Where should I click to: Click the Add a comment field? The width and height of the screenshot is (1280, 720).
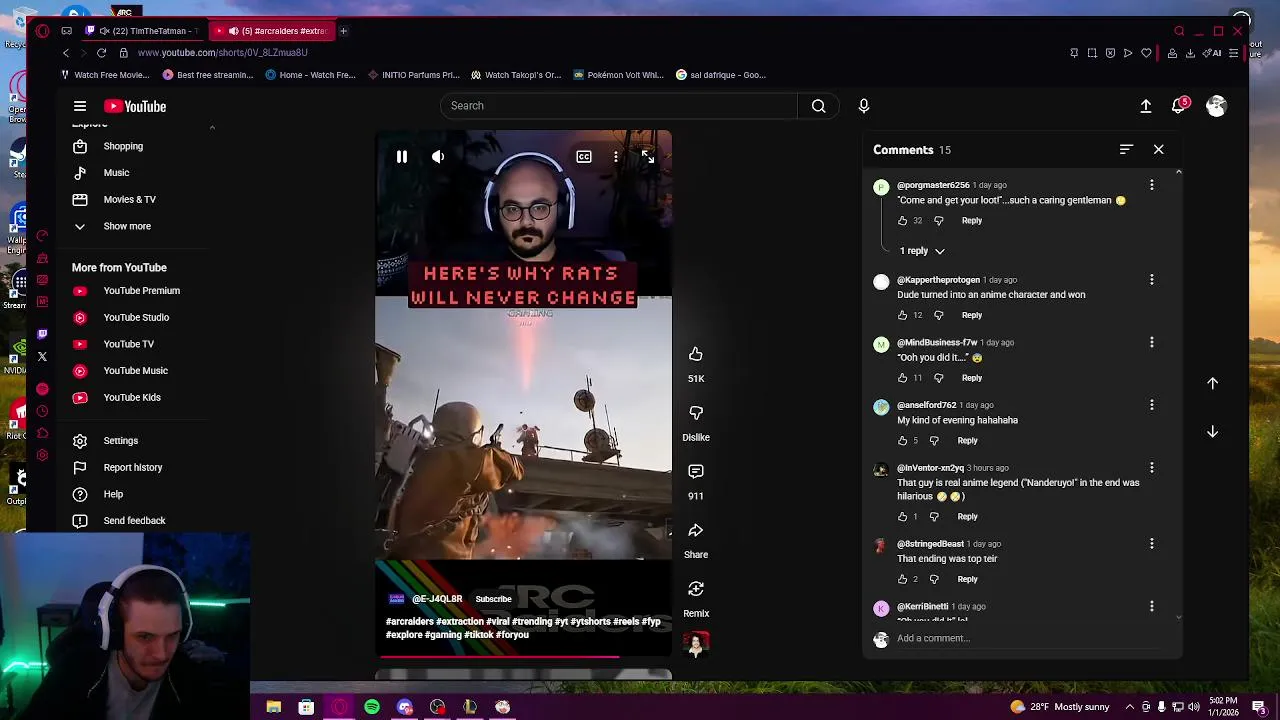pos(1030,638)
